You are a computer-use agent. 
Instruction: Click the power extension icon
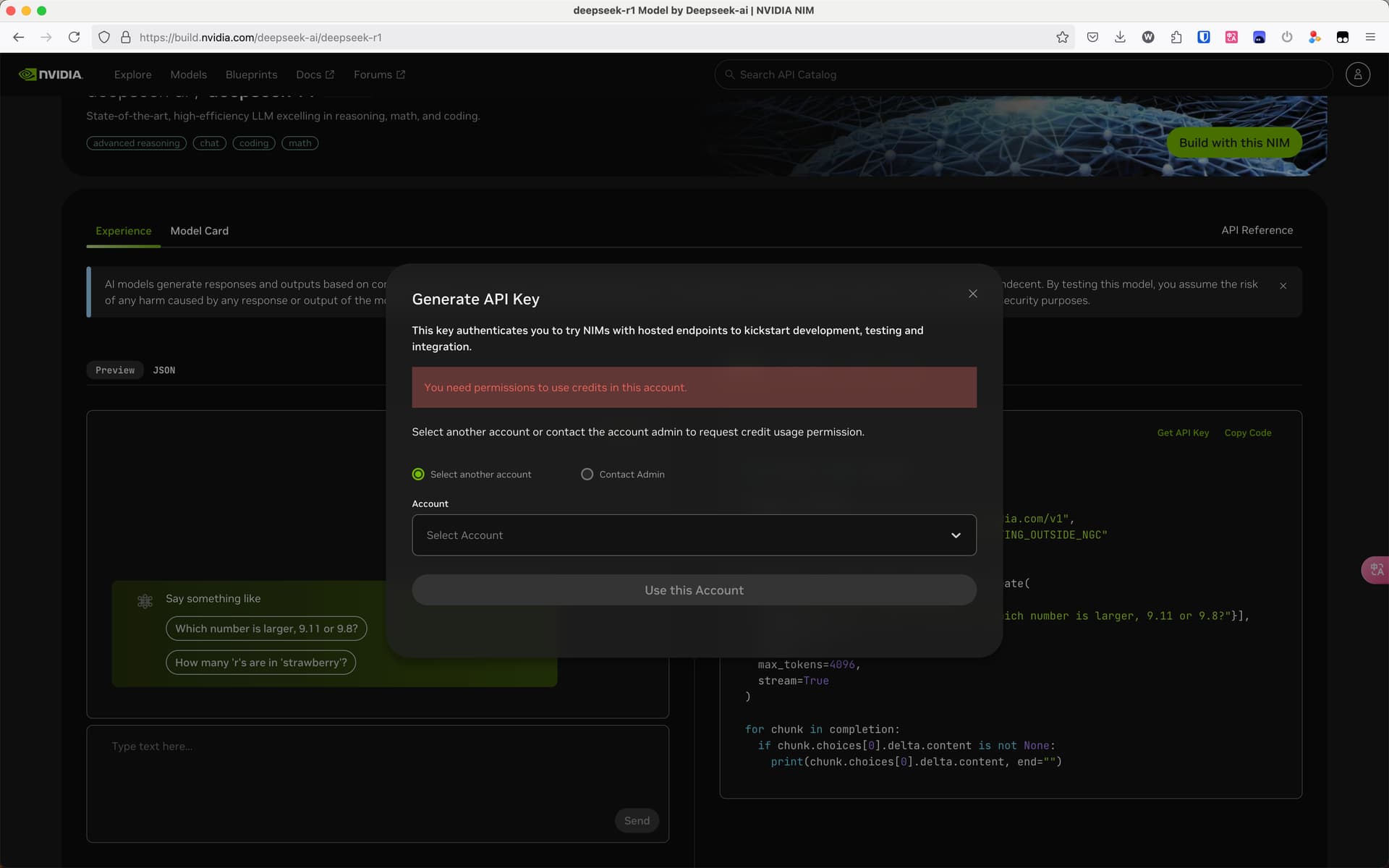[x=1287, y=37]
